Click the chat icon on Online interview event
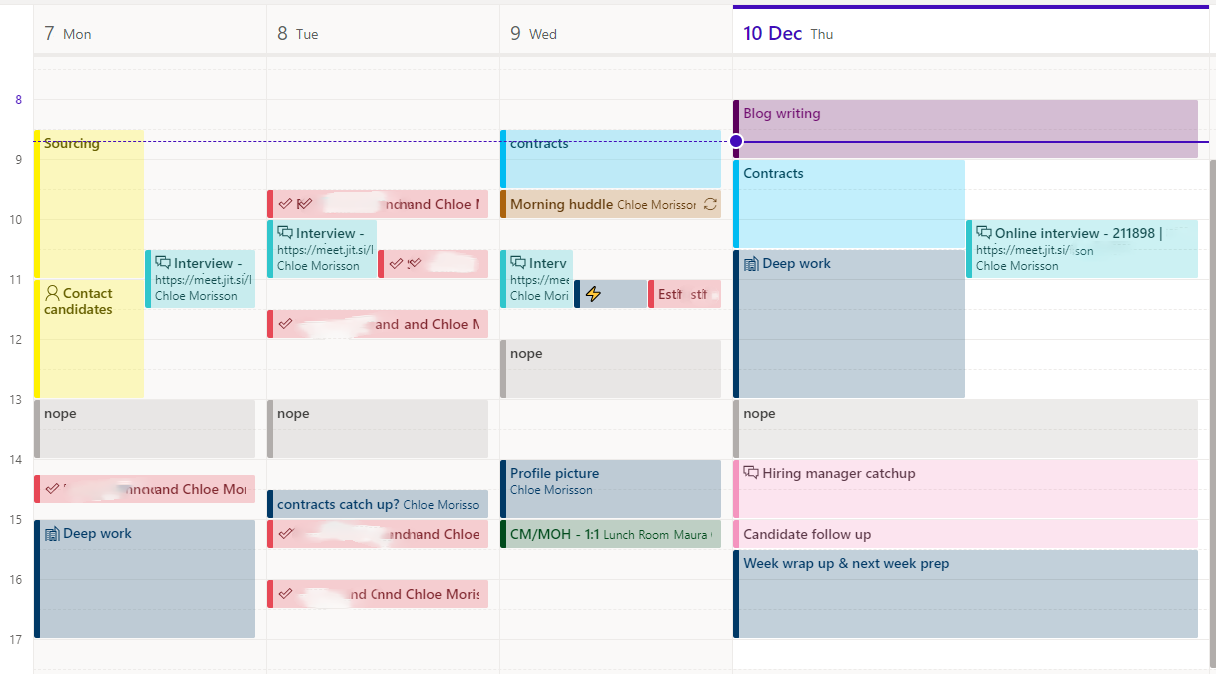 [984, 233]
